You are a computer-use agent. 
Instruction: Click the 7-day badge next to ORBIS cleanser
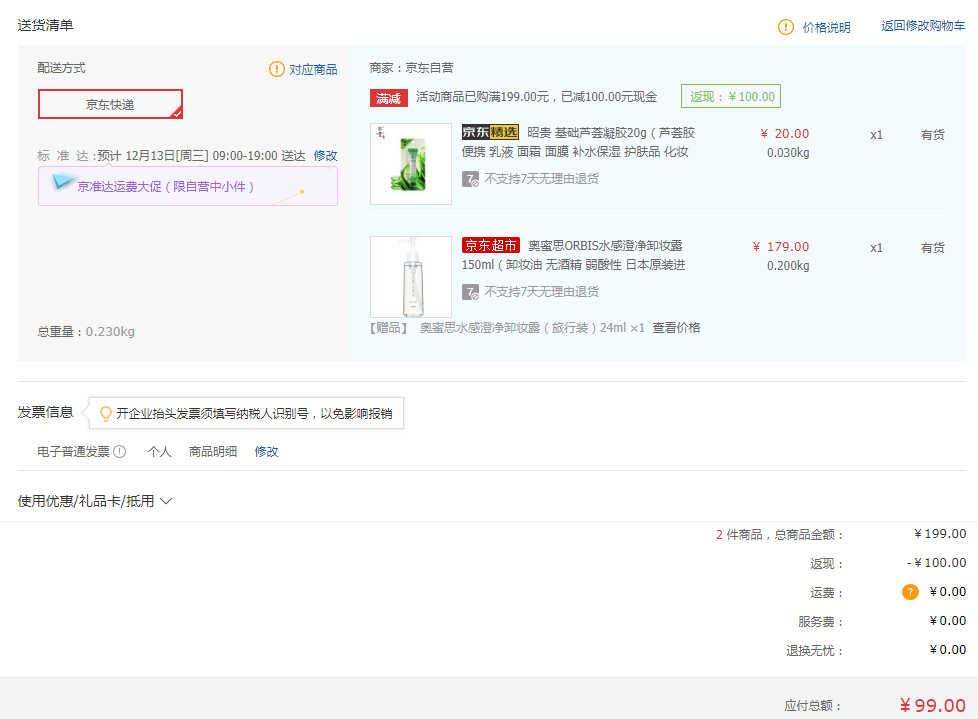coord(468,292)
